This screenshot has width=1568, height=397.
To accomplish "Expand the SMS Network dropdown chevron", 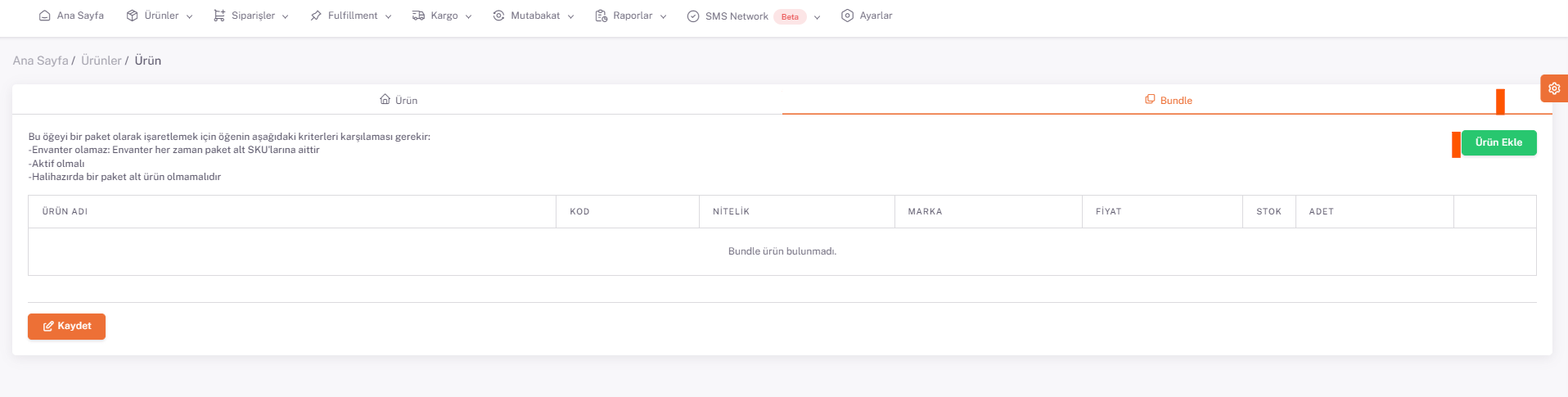I will pyautogui.click(x=817, y=17).
